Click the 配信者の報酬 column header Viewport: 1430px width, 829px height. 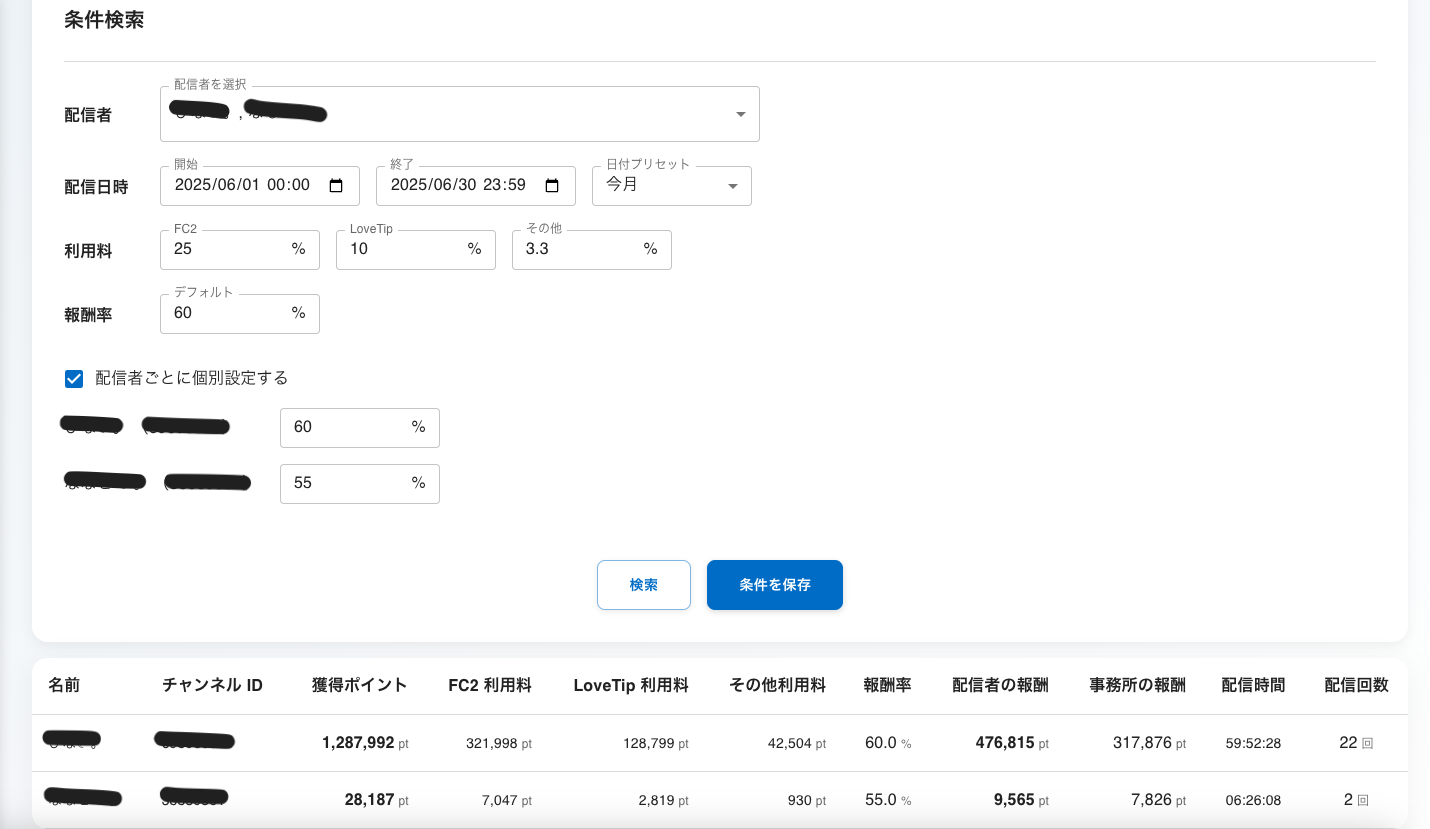click(1000, 686)
